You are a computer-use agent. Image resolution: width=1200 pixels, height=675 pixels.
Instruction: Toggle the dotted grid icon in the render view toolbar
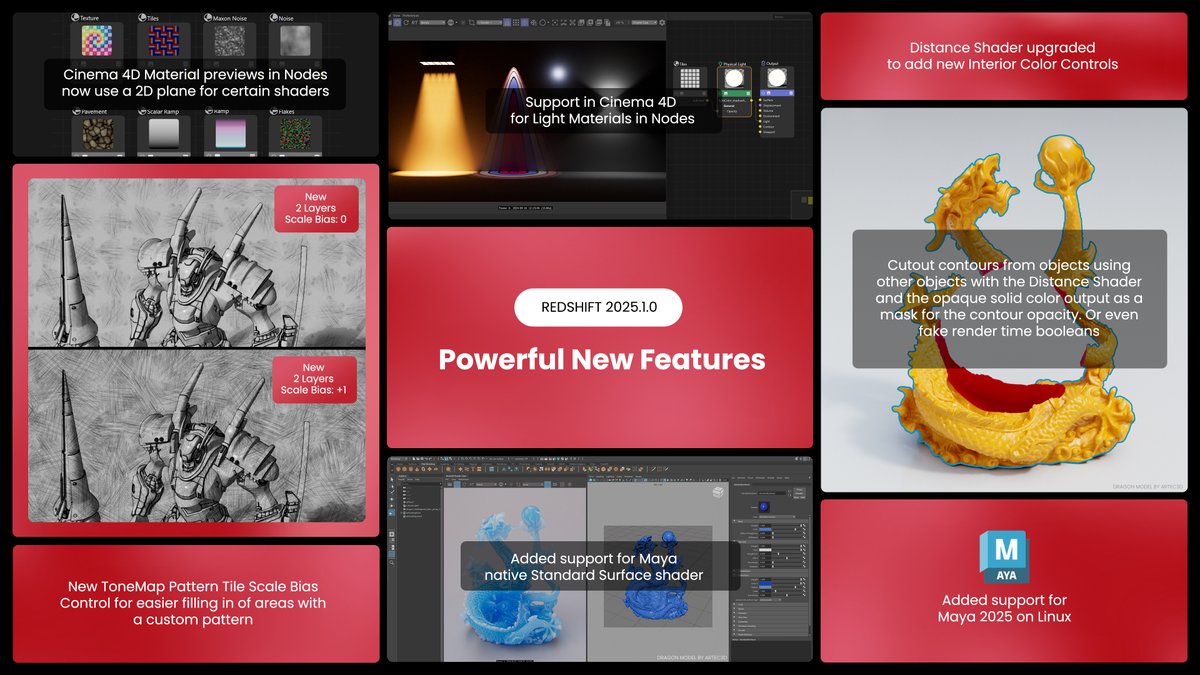pyautogui.click(x=515, y=22)
